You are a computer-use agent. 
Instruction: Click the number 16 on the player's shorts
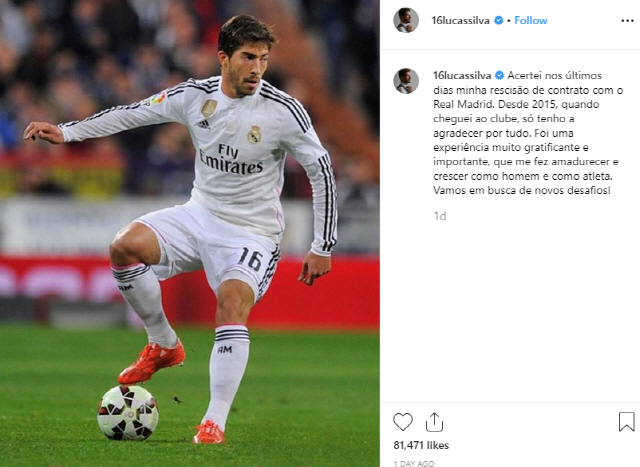click(x=250, y=259)
